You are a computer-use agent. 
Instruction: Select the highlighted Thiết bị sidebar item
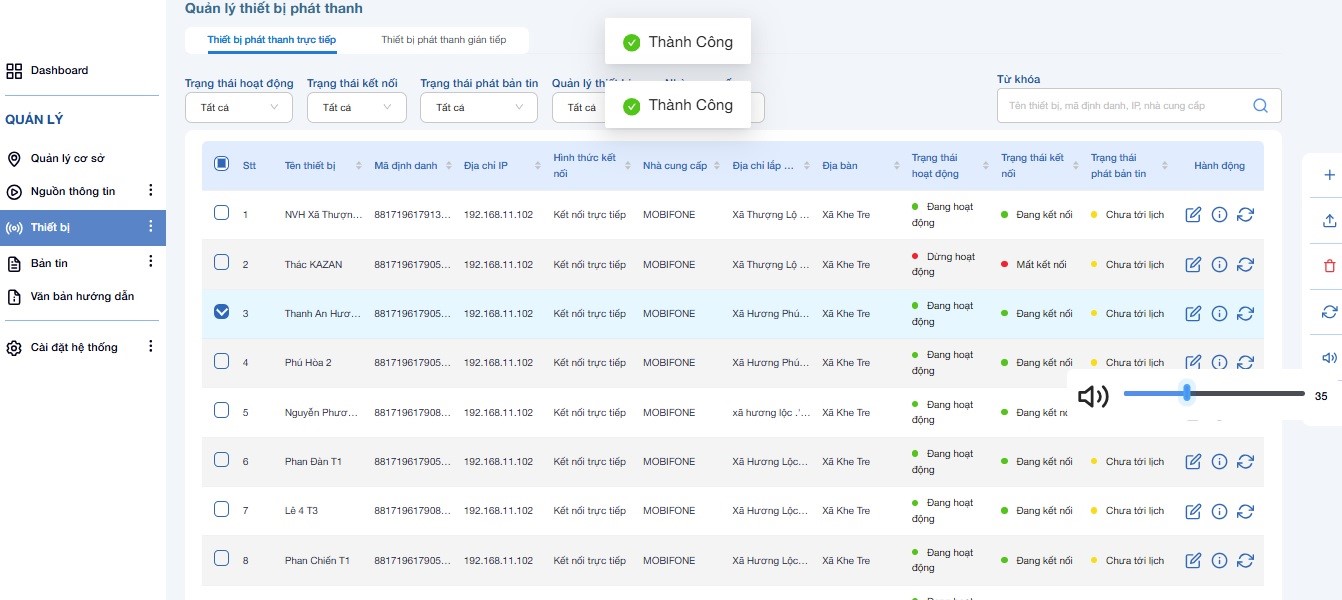click(x=83, y=227)
